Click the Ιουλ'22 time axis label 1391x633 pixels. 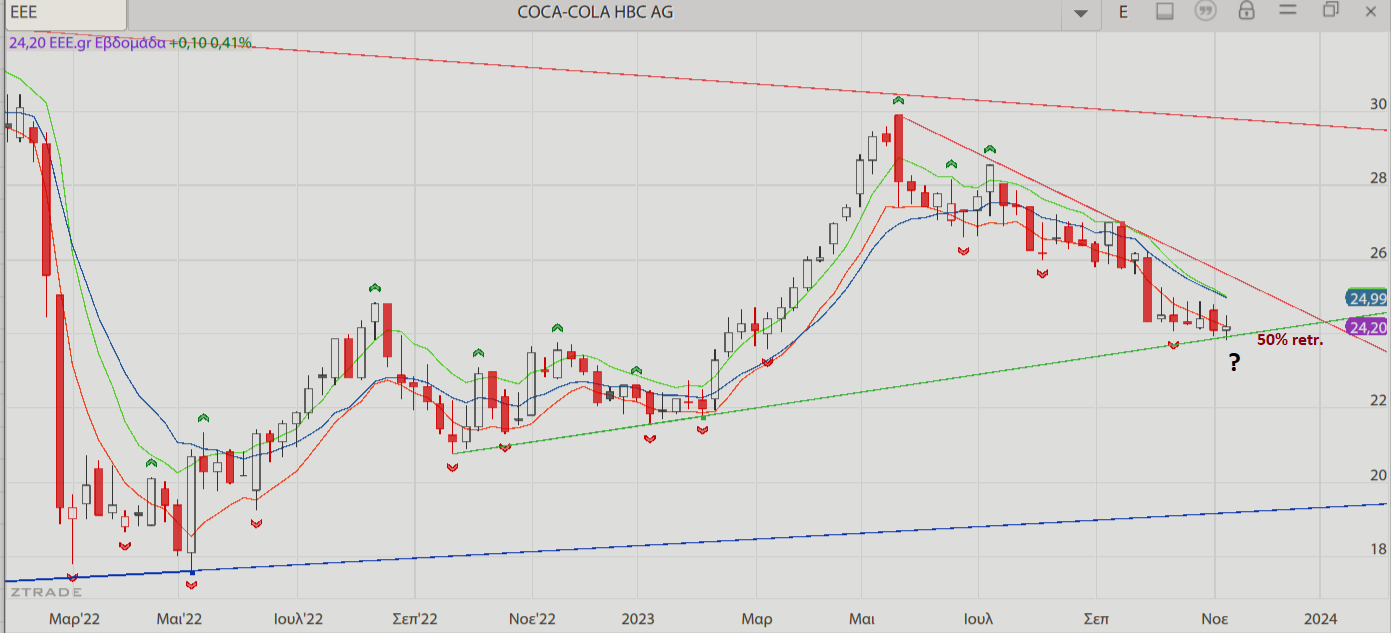tap(298, 619)
